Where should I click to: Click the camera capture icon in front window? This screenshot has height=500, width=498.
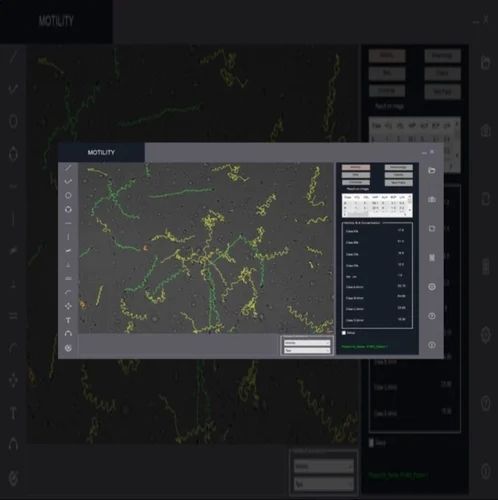432,199
